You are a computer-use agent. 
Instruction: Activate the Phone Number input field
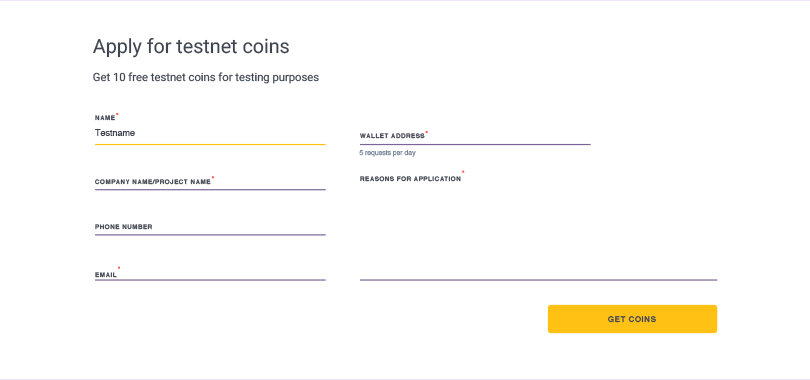pyautogui.click(x=210, y=227)
